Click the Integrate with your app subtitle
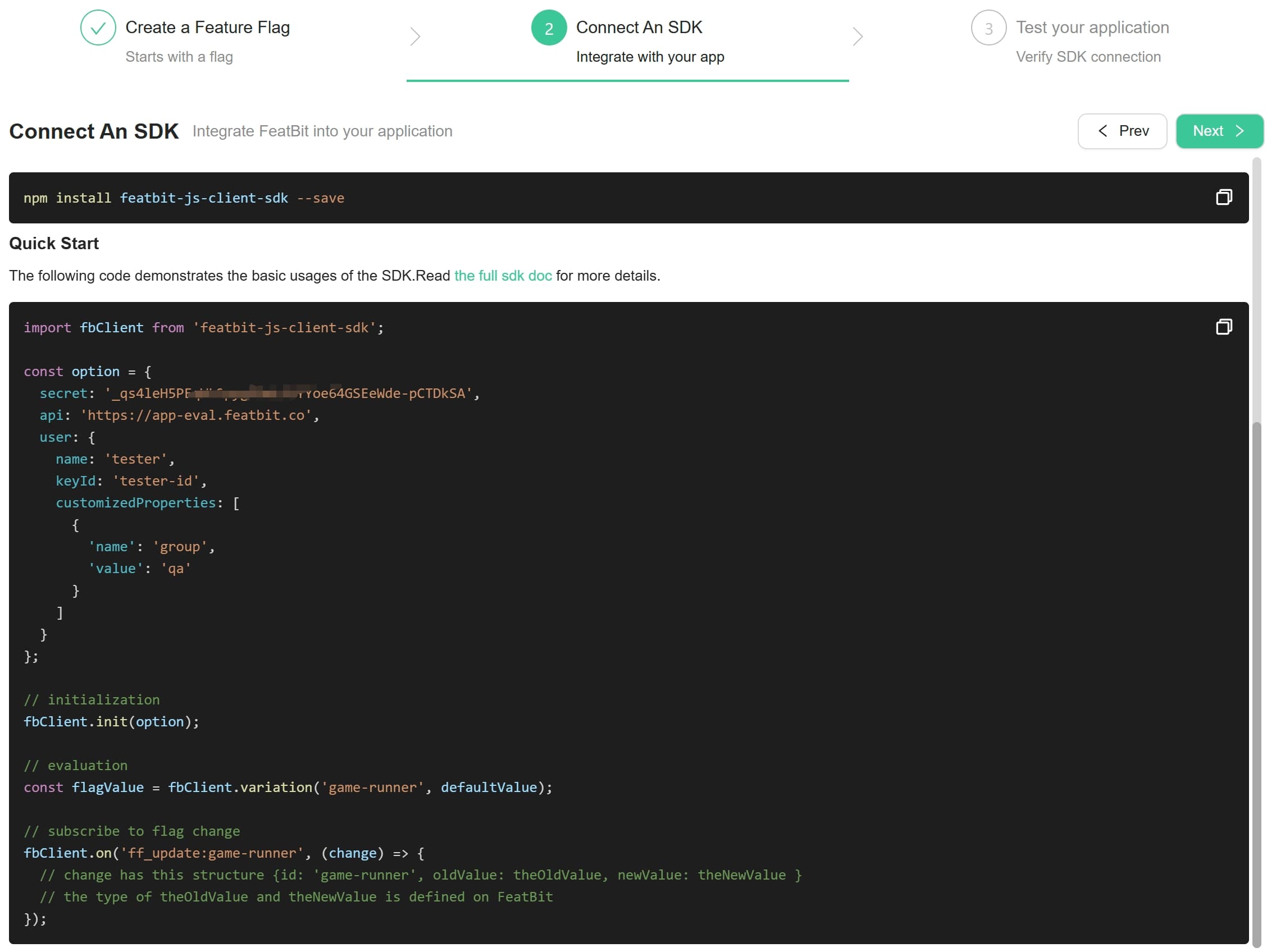The width and height of the screenshot is (1267, 952). pyautogui.click(x=650, y=57)
